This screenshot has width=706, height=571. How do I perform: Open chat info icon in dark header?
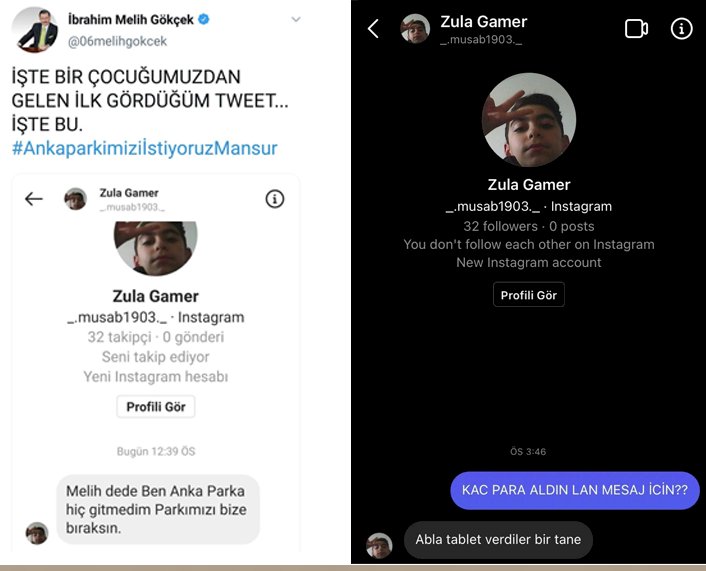681,29
